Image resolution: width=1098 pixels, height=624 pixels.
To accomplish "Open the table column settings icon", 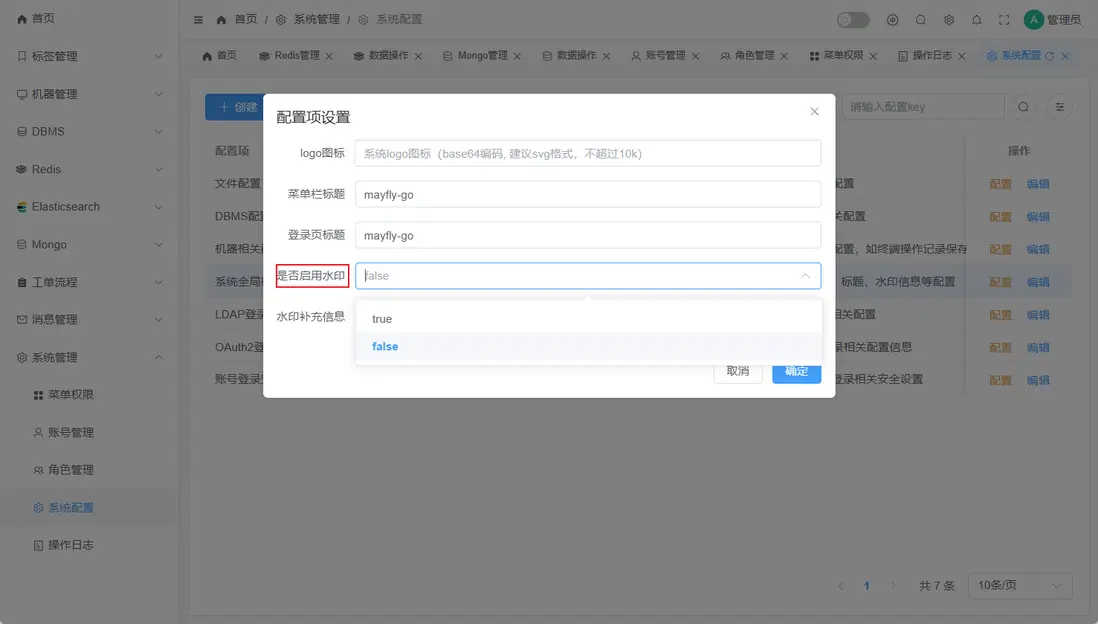I will [x=1059, y=107].
